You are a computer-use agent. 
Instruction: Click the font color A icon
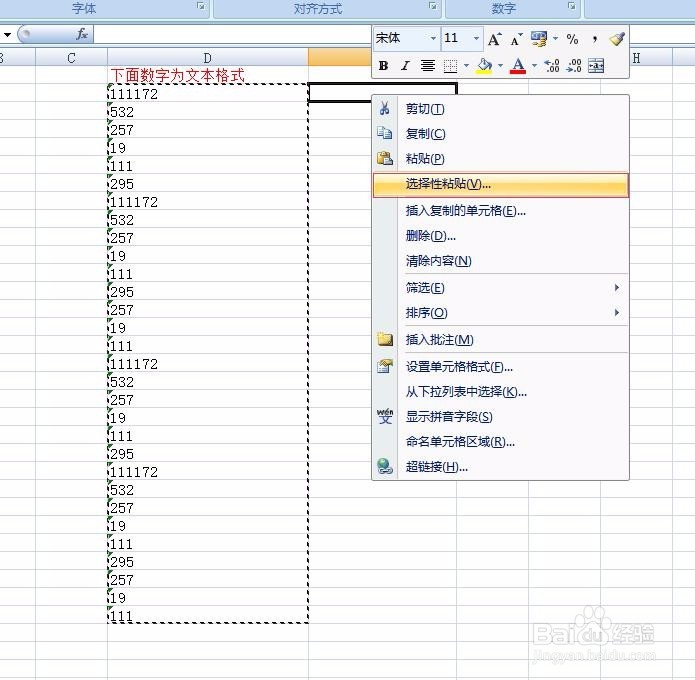pos(518,66)
